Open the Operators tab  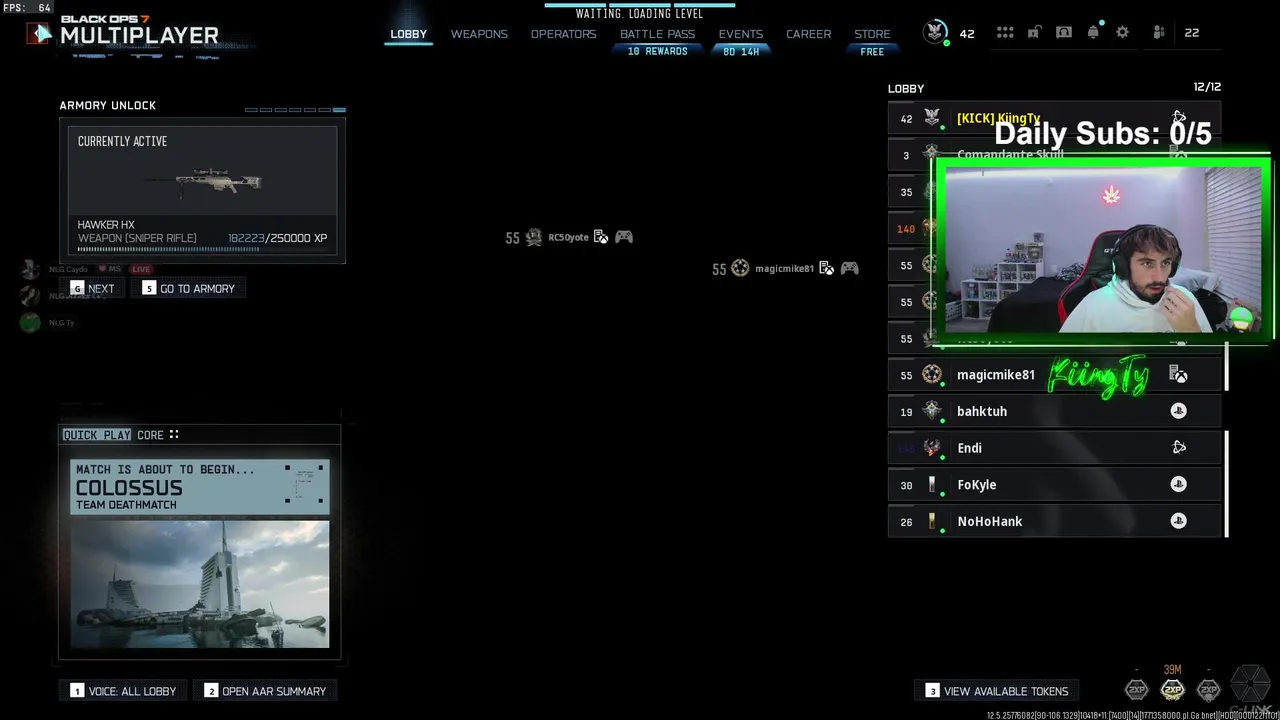(x=563, y=34)
